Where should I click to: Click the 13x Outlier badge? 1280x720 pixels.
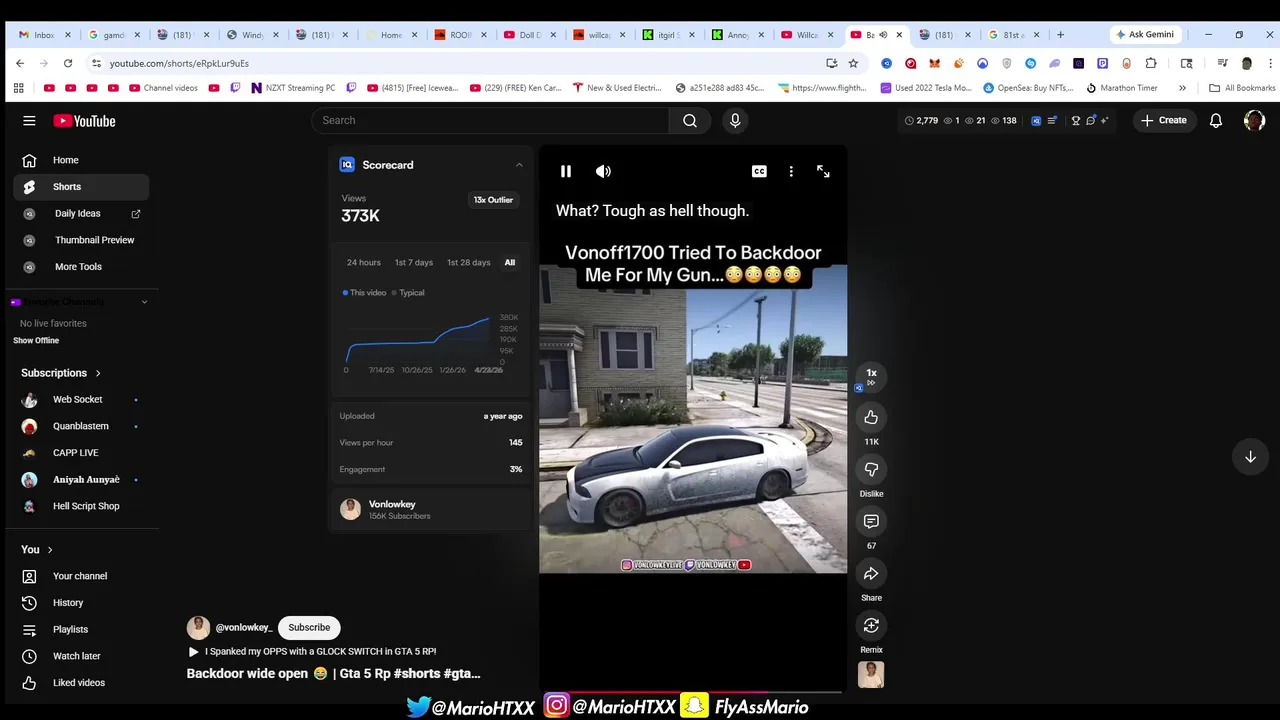point(493,200)
